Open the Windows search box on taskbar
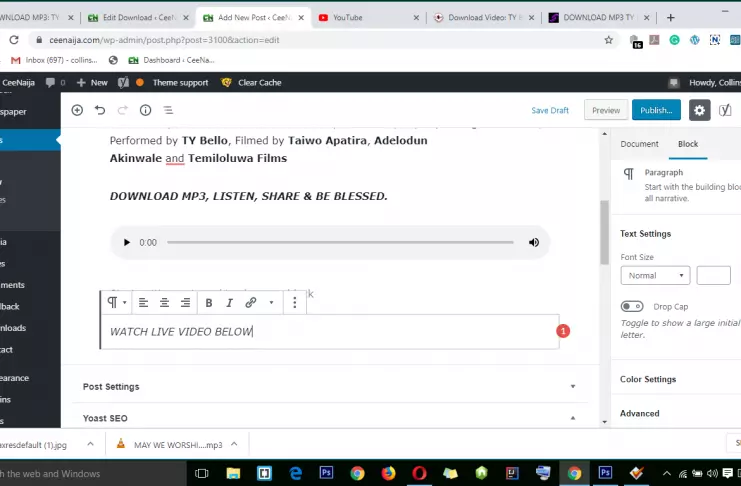The height and width of the screenshot is (486, 741). tap(93, 473)
